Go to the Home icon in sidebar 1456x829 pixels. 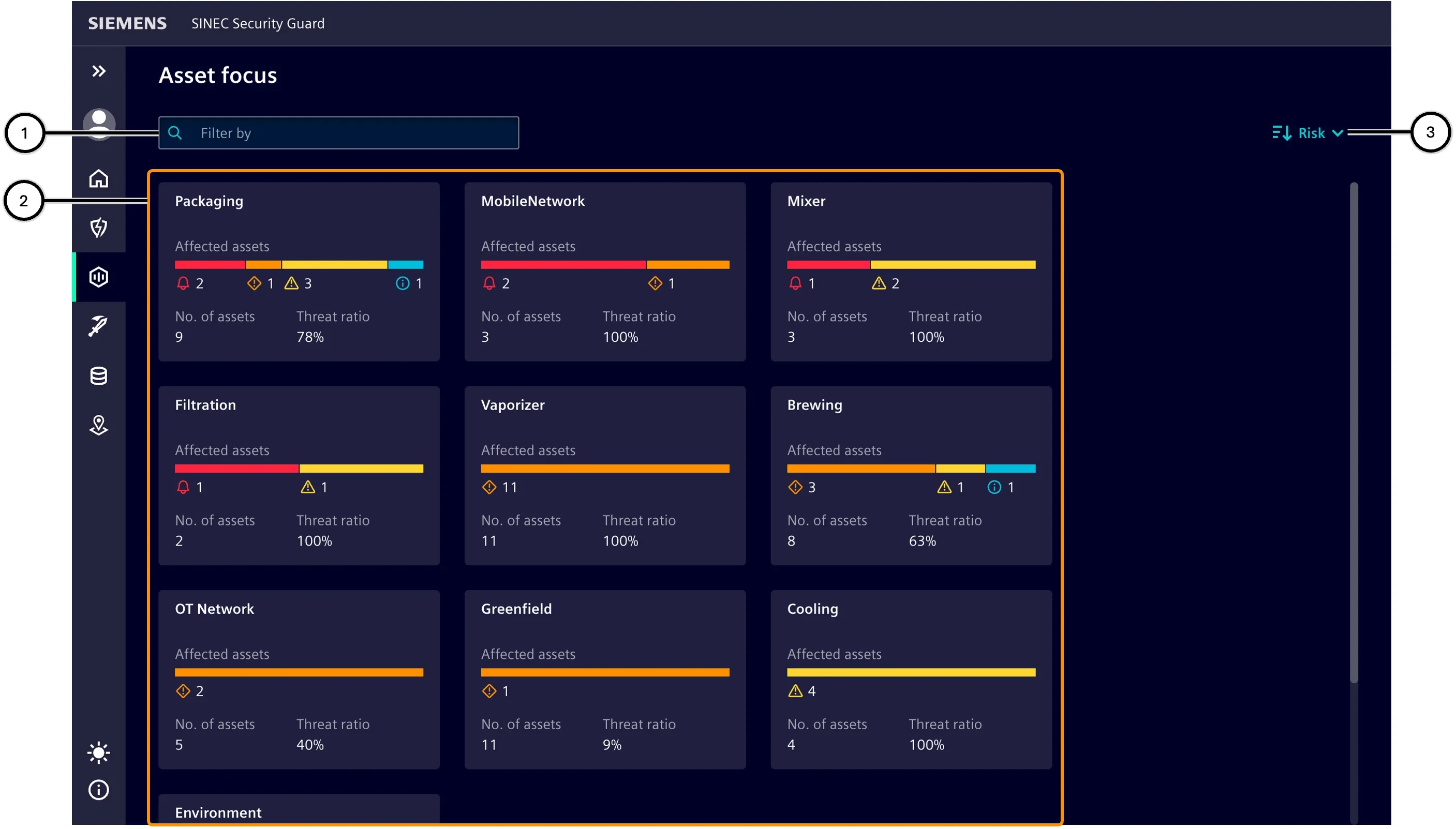pos(98,179)
